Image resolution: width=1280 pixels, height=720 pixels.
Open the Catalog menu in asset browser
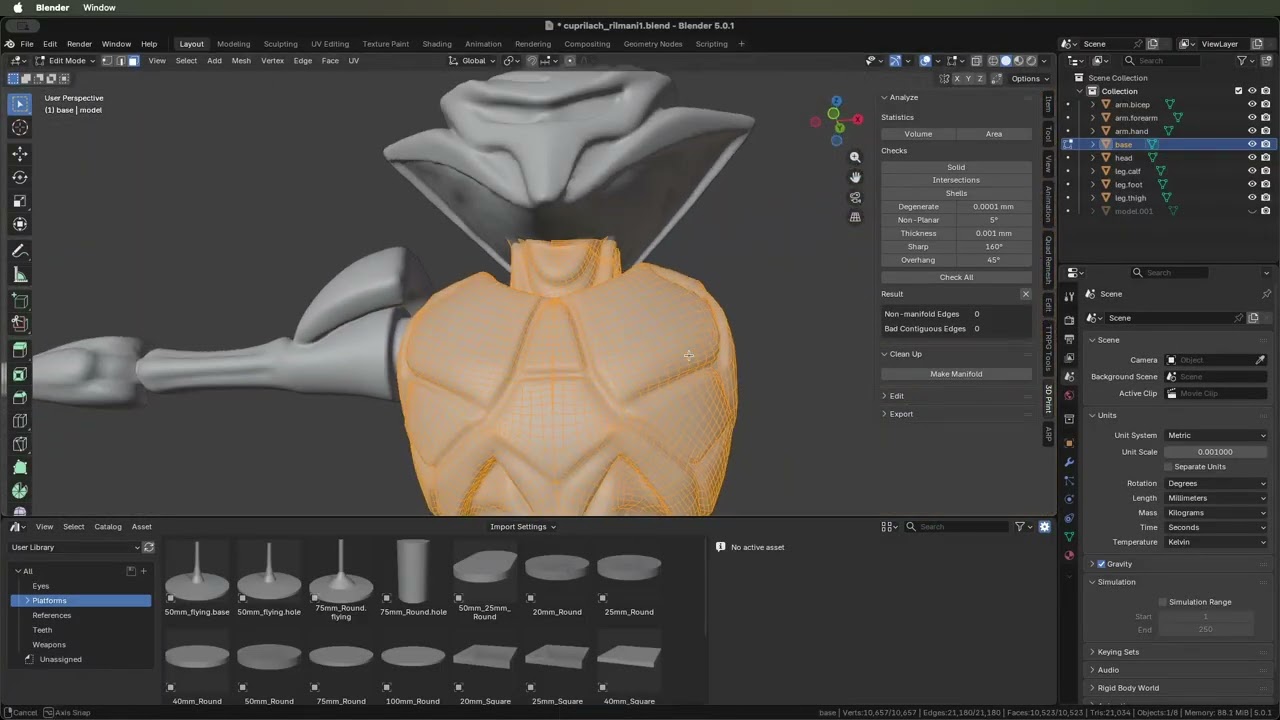108,527
